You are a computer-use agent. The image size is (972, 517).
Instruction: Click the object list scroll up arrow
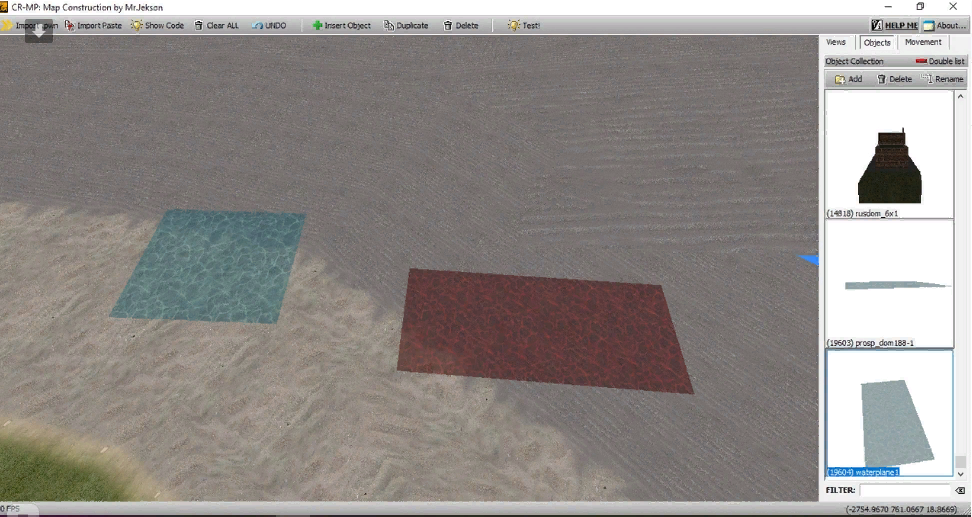pyautogui.click(x=960, y=96)
